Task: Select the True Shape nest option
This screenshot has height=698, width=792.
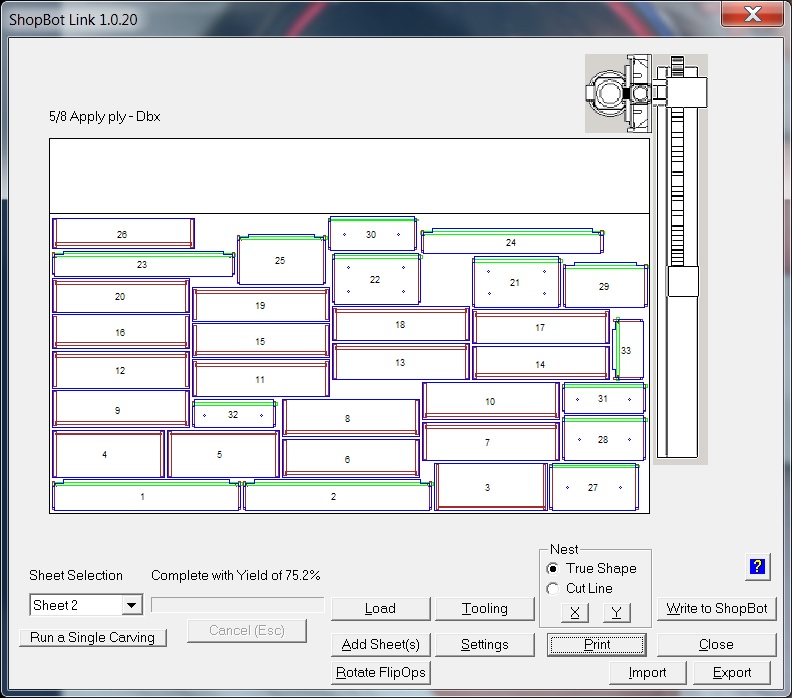Action: [x=553, y=568]
